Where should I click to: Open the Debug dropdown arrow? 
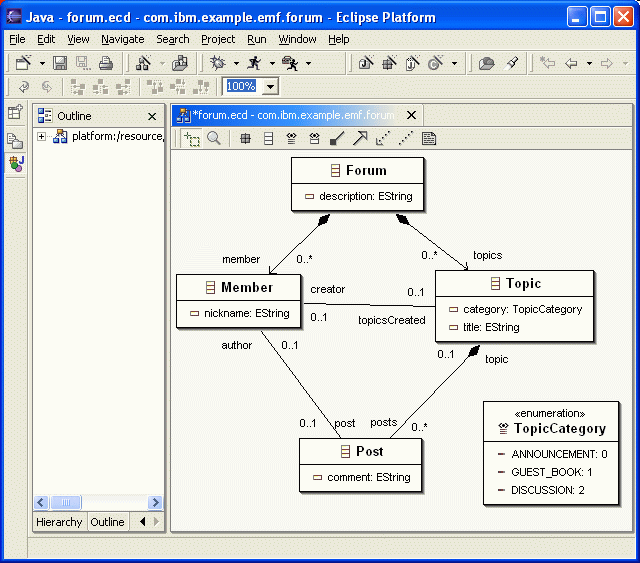236,63
